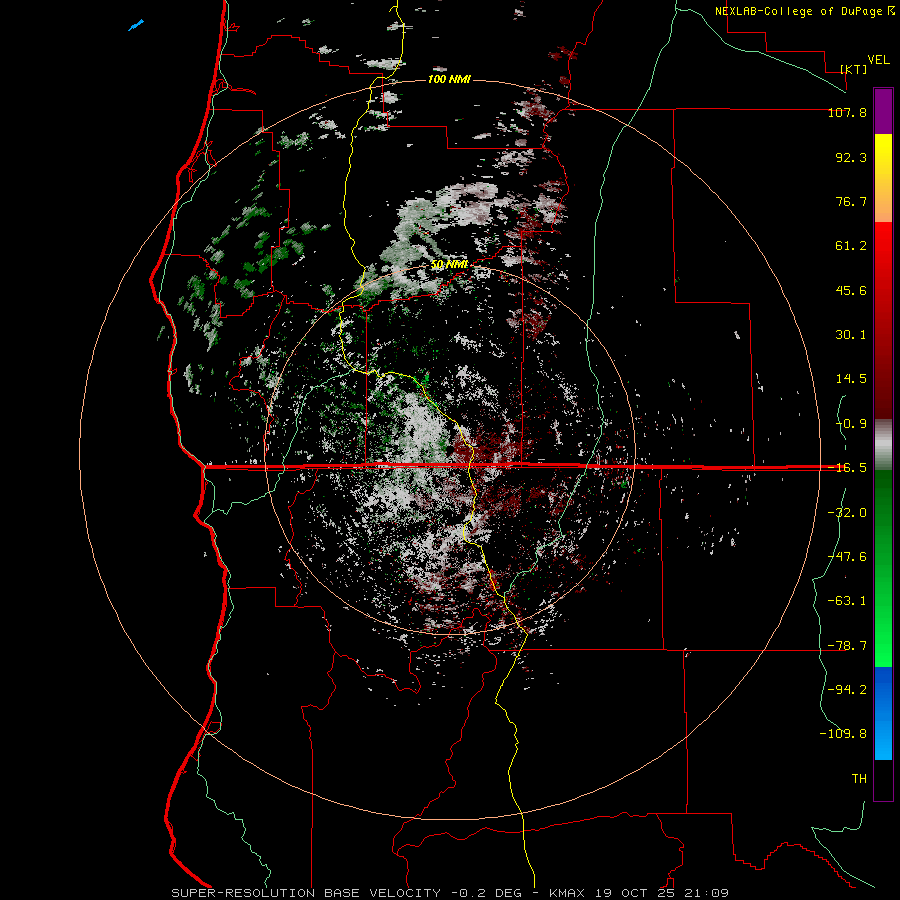Click the blue segment of the color bar

(x=883, y=713)
